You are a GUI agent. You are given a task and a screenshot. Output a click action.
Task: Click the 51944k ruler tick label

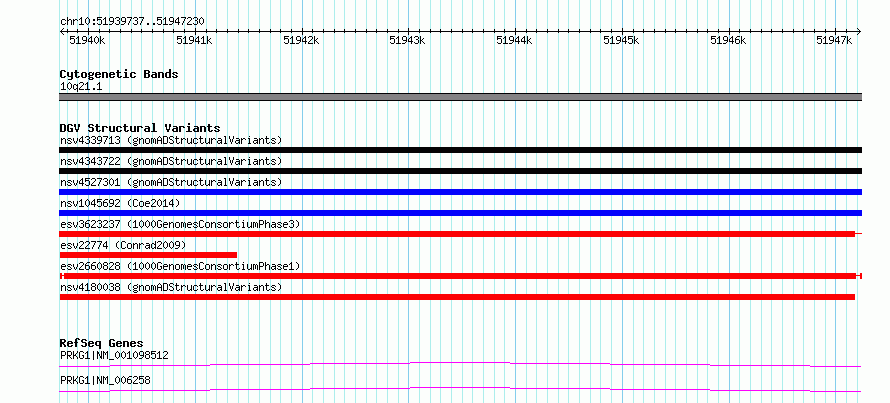pyautogui.click(x=514, y=40)
